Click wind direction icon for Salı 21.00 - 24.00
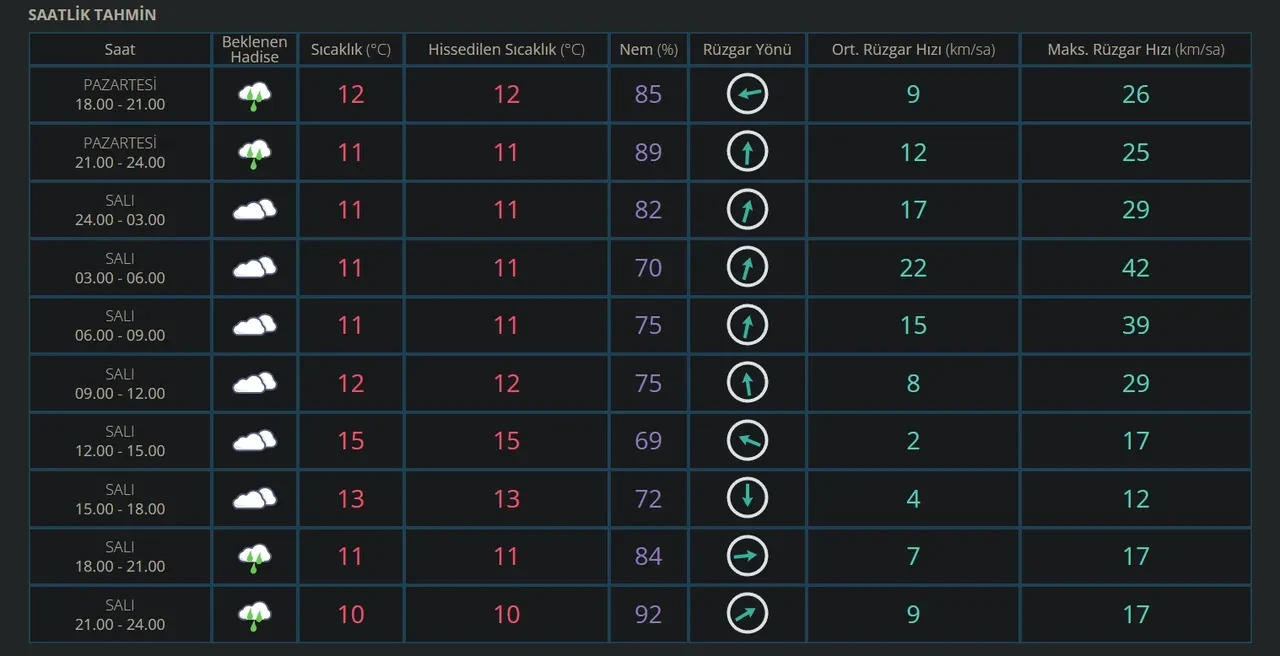The height and width of the screenshot is (656, 1280). tap(747, 614)
